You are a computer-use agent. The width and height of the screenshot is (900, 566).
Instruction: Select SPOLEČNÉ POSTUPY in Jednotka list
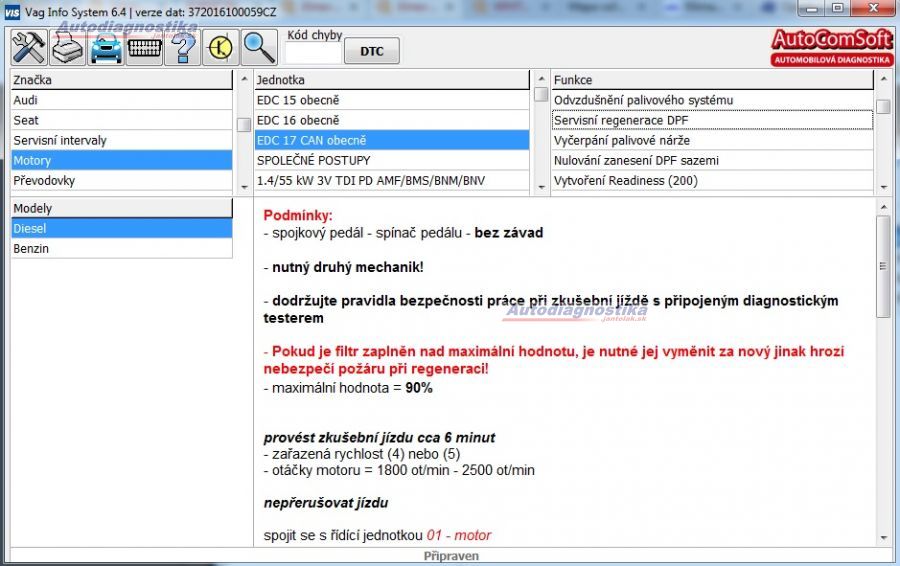coord(391,160)
